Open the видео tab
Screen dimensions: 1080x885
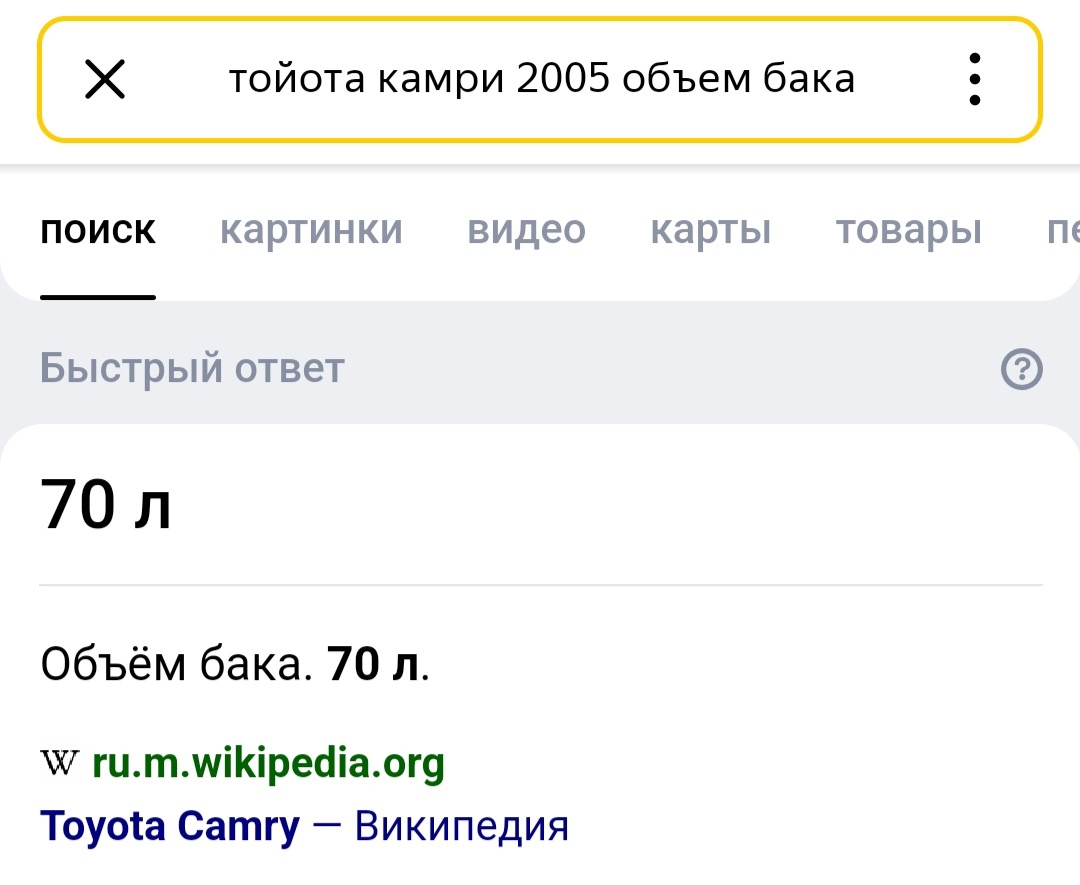pos(526,231)
